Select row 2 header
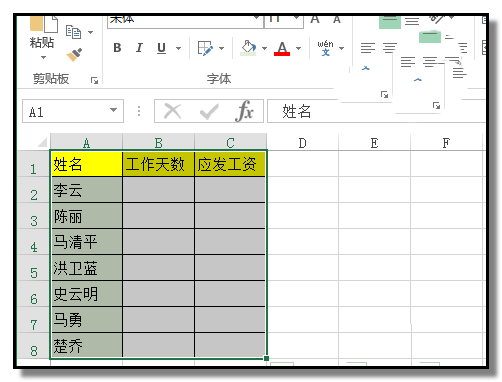This screenshot has height=382, width=502. coord(33,190)
